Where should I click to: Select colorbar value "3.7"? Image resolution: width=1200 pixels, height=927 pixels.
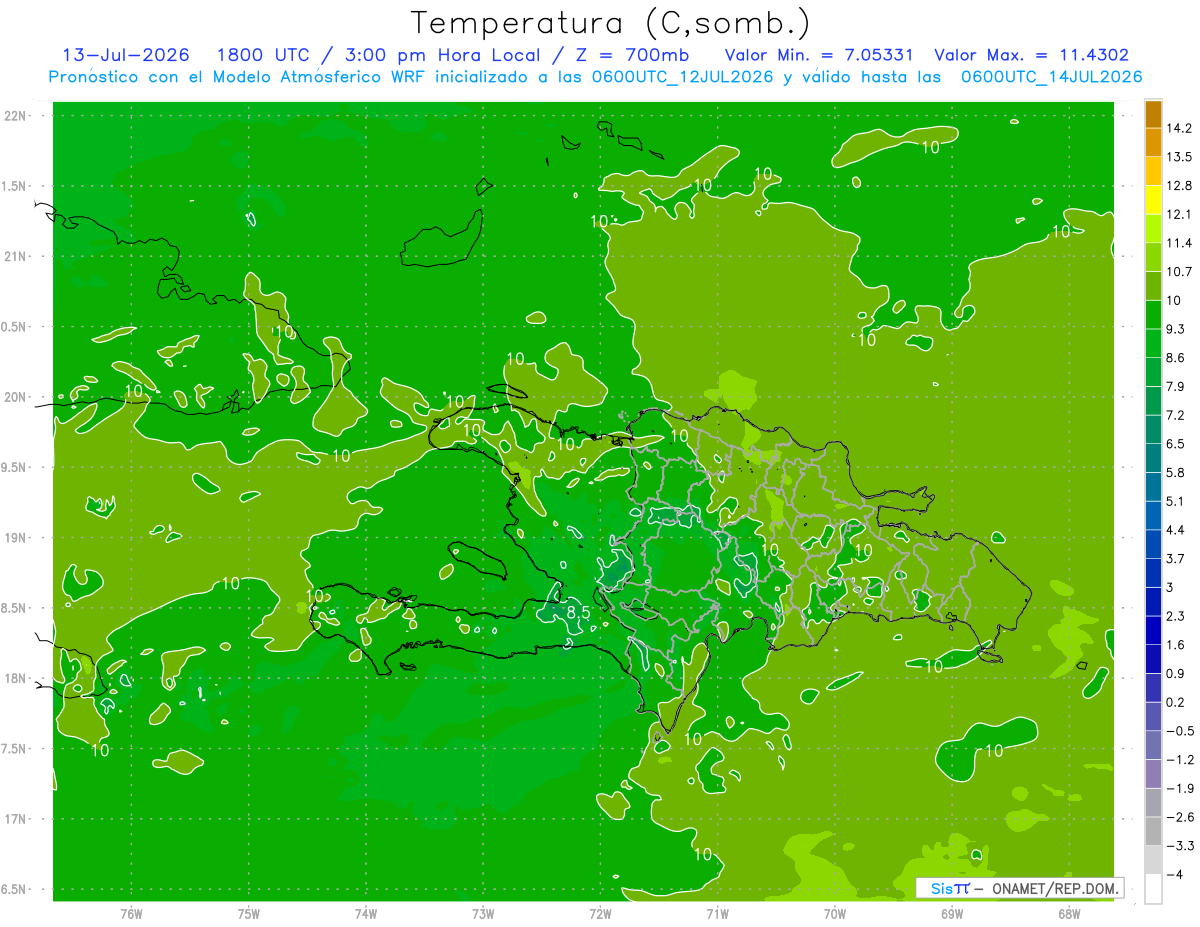(1176, 559)
